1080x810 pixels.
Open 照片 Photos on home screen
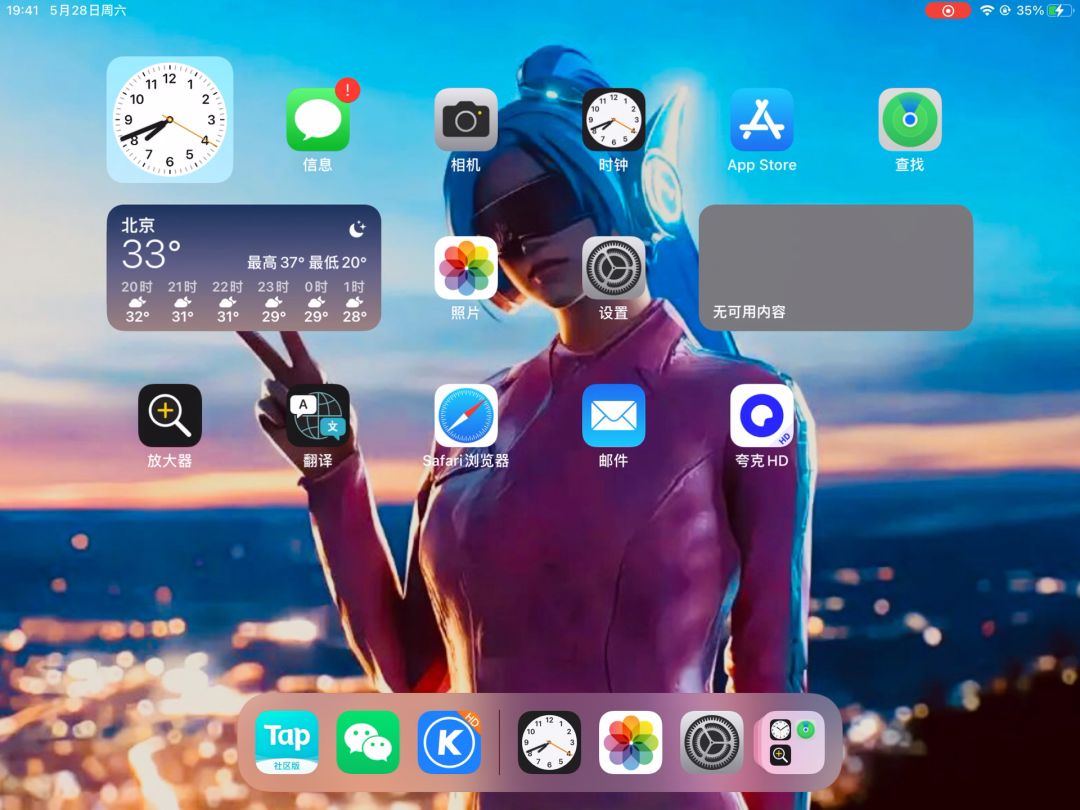pos(466,268)
